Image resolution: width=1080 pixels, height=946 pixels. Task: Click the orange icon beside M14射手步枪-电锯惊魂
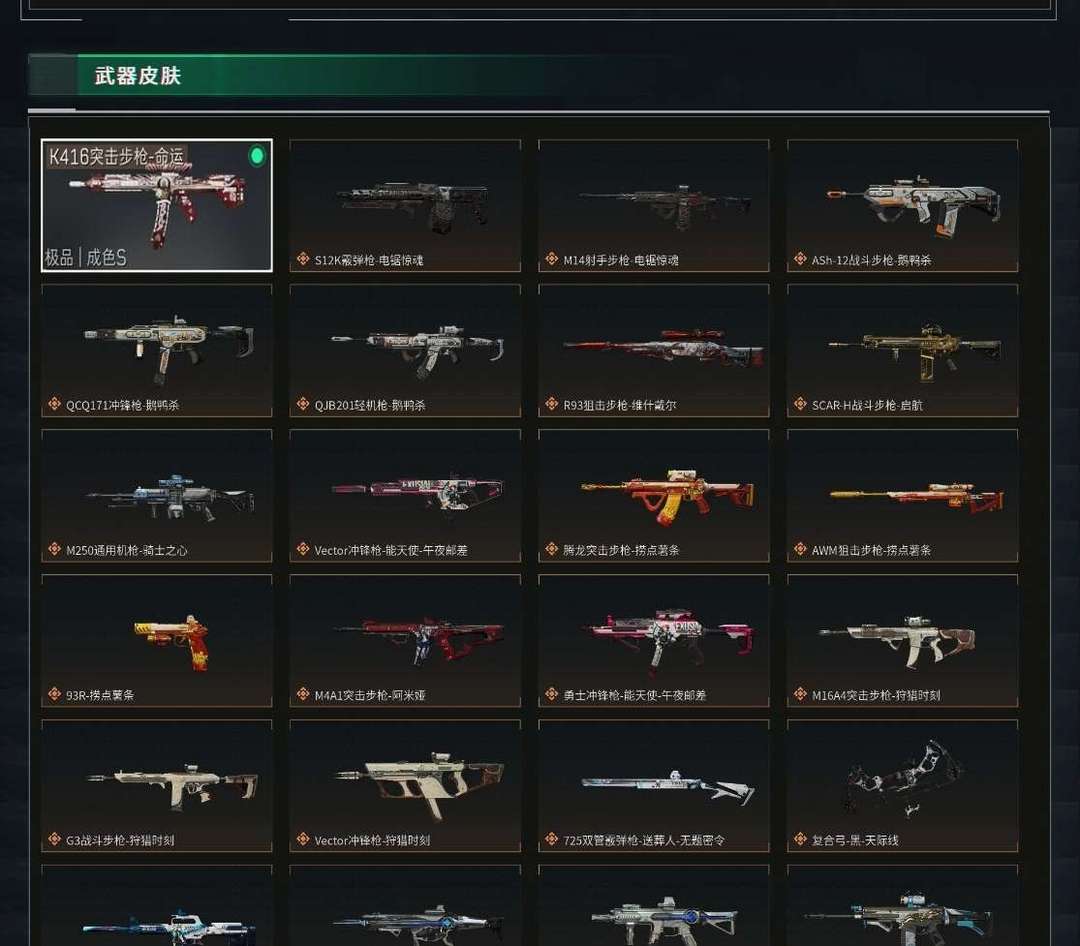click(552, 259)
